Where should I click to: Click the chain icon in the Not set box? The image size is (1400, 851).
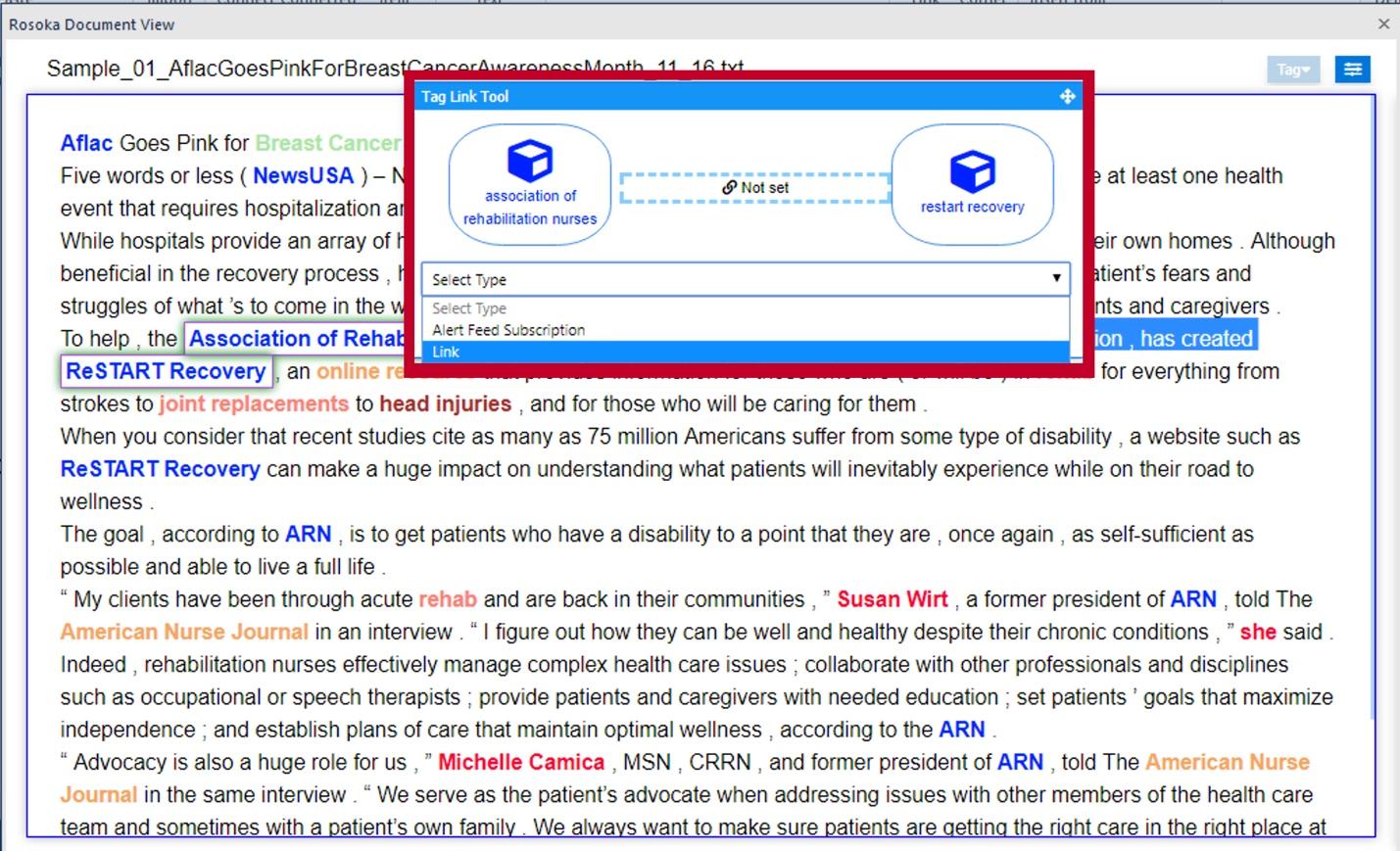point(729,186)
